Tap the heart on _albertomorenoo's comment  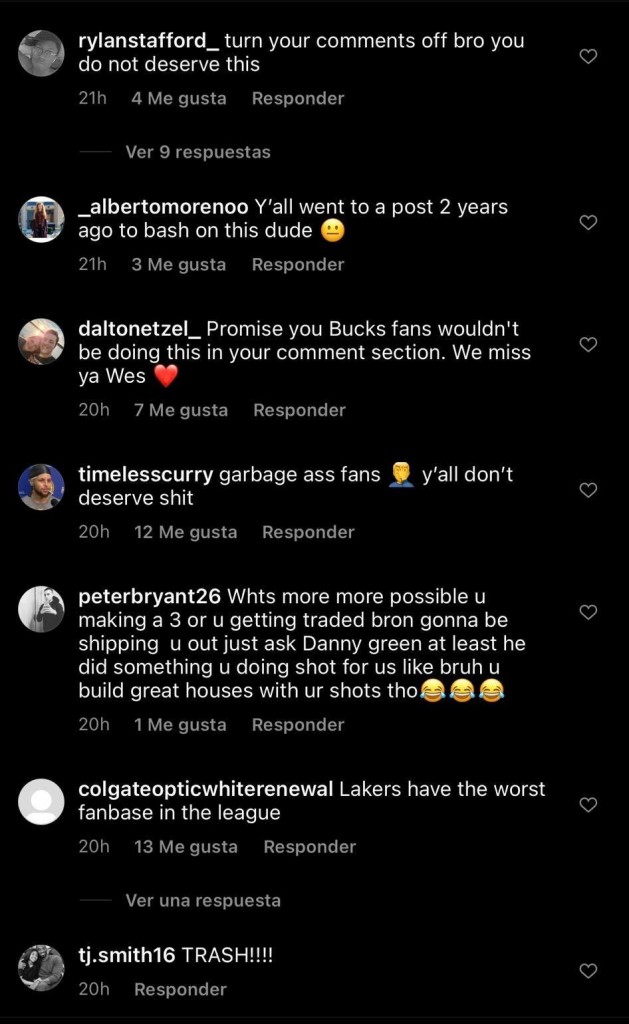click(588, 222)
